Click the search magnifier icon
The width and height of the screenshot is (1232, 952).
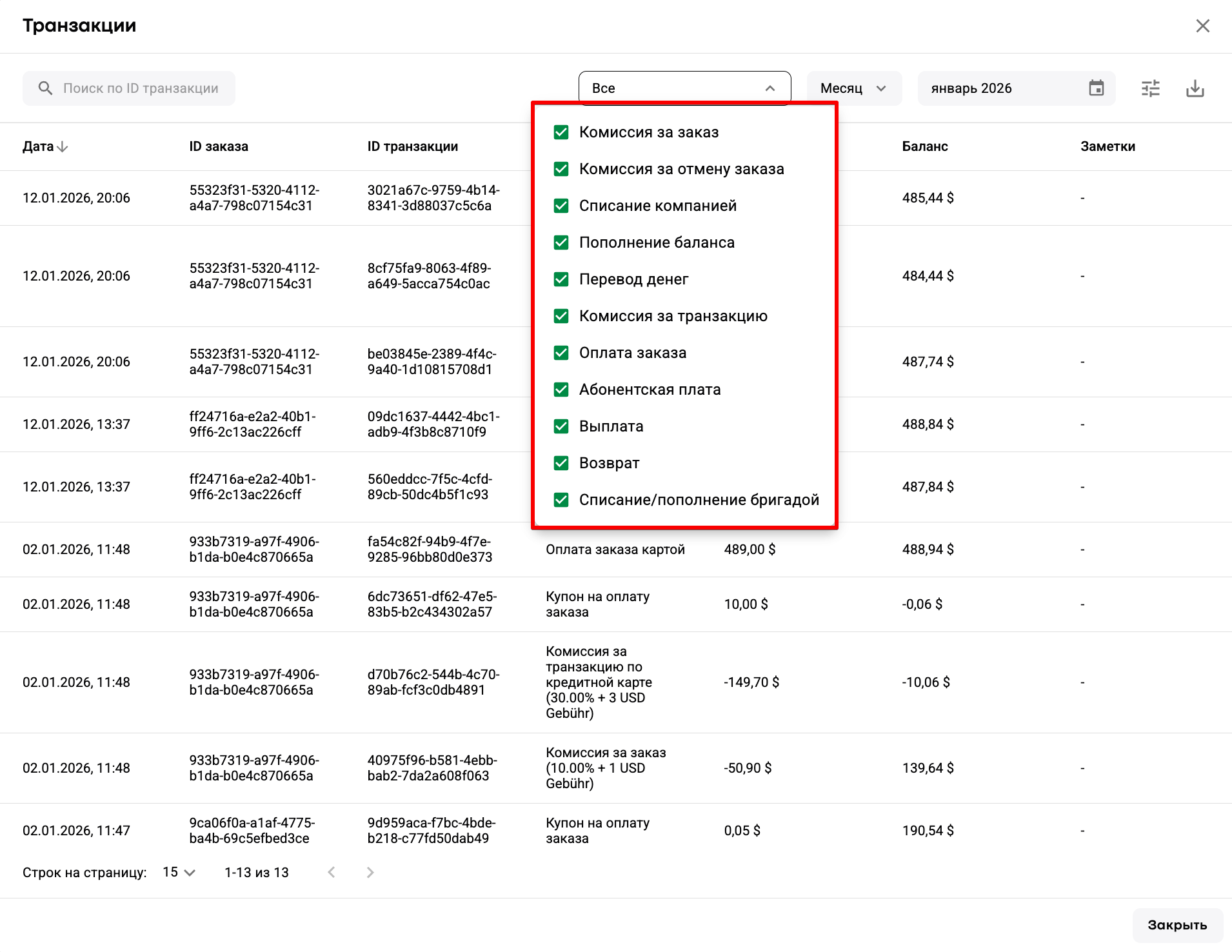[x=45, y=88]
